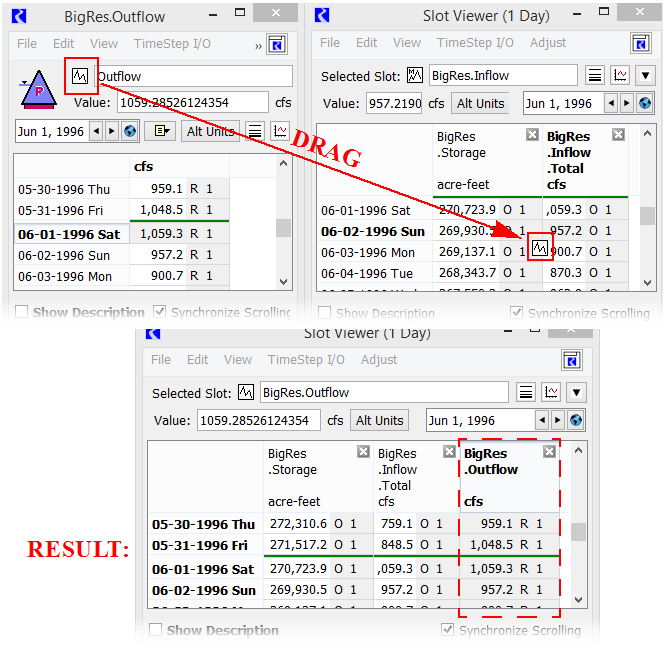Toggle Show Description in bottom Slot Viewer
This screenshot has width=665, height=650.
tap(157, 630)
